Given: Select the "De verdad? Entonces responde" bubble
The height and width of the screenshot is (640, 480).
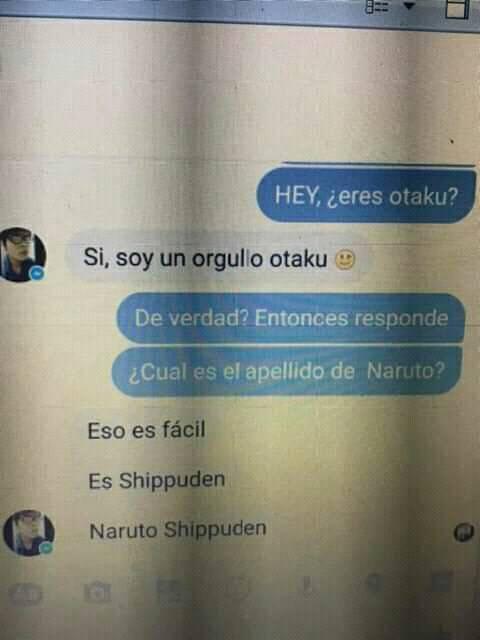Looking at the screenshot, I should point(291,318).
